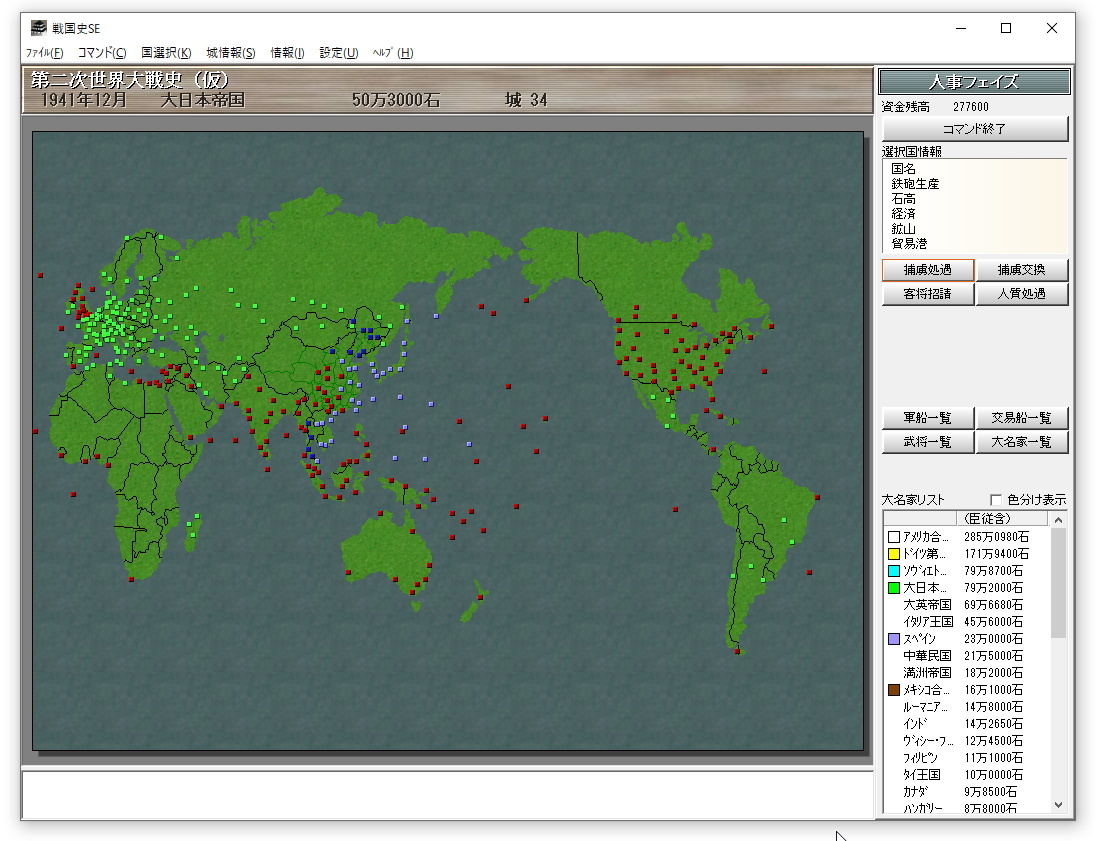Image resolution: width=1096 pixels, height=841 pixels.
Task: Click the daimyo list scroll-up arrow
Action: point(1059,519)
